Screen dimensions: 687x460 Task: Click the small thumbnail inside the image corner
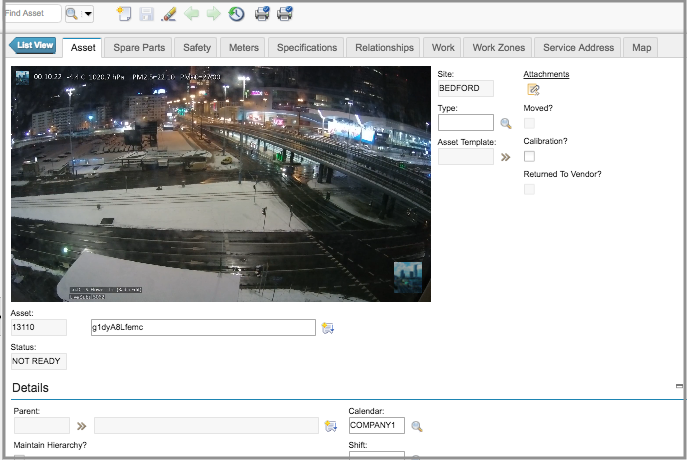click(x=408, y=277)
